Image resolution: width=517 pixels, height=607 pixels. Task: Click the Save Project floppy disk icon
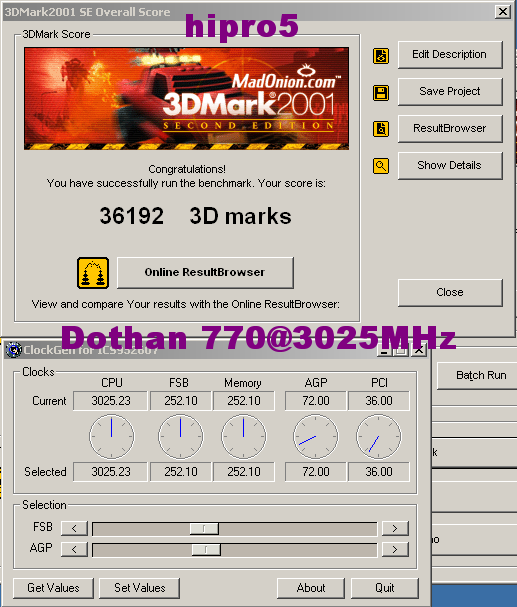tap(381, 93)
